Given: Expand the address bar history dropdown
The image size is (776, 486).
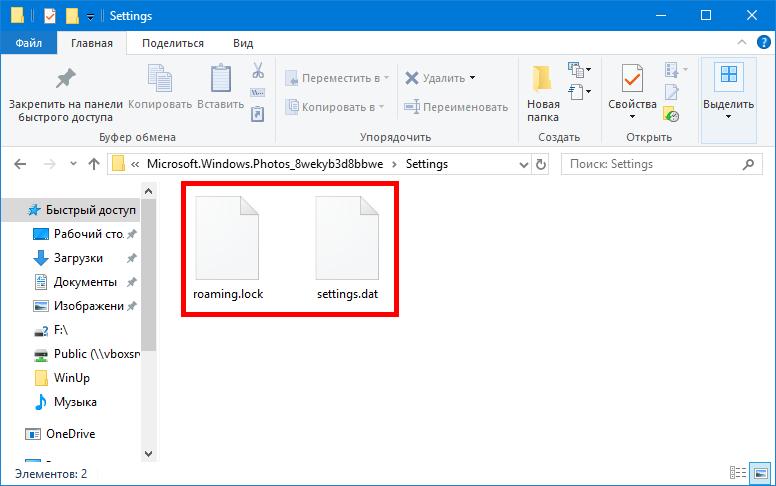Looking at the screenshot, I should (524, 165).
